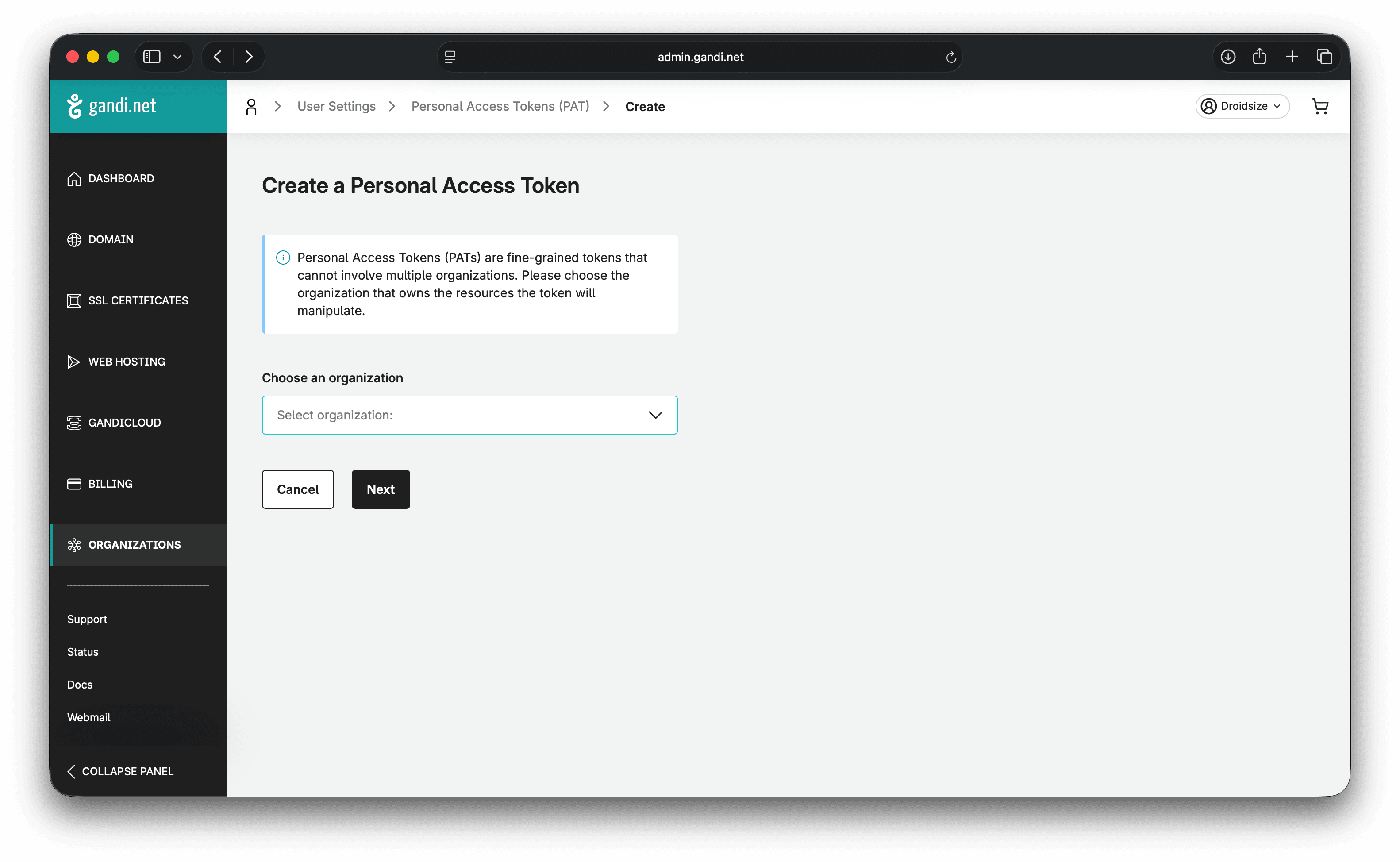Click the admin.gandi.net address field
The image size is (1400, 862).
pos(700,57)
